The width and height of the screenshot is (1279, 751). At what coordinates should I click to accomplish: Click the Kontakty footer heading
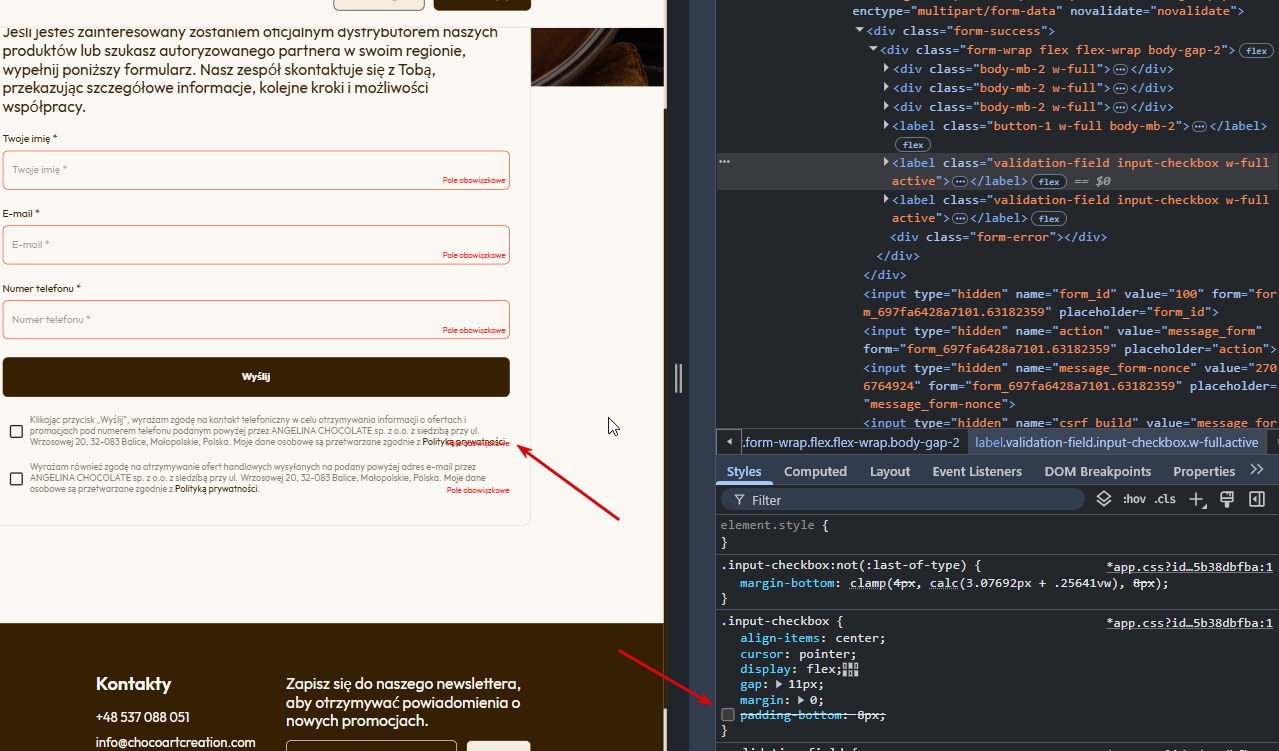tap(134, 684)
